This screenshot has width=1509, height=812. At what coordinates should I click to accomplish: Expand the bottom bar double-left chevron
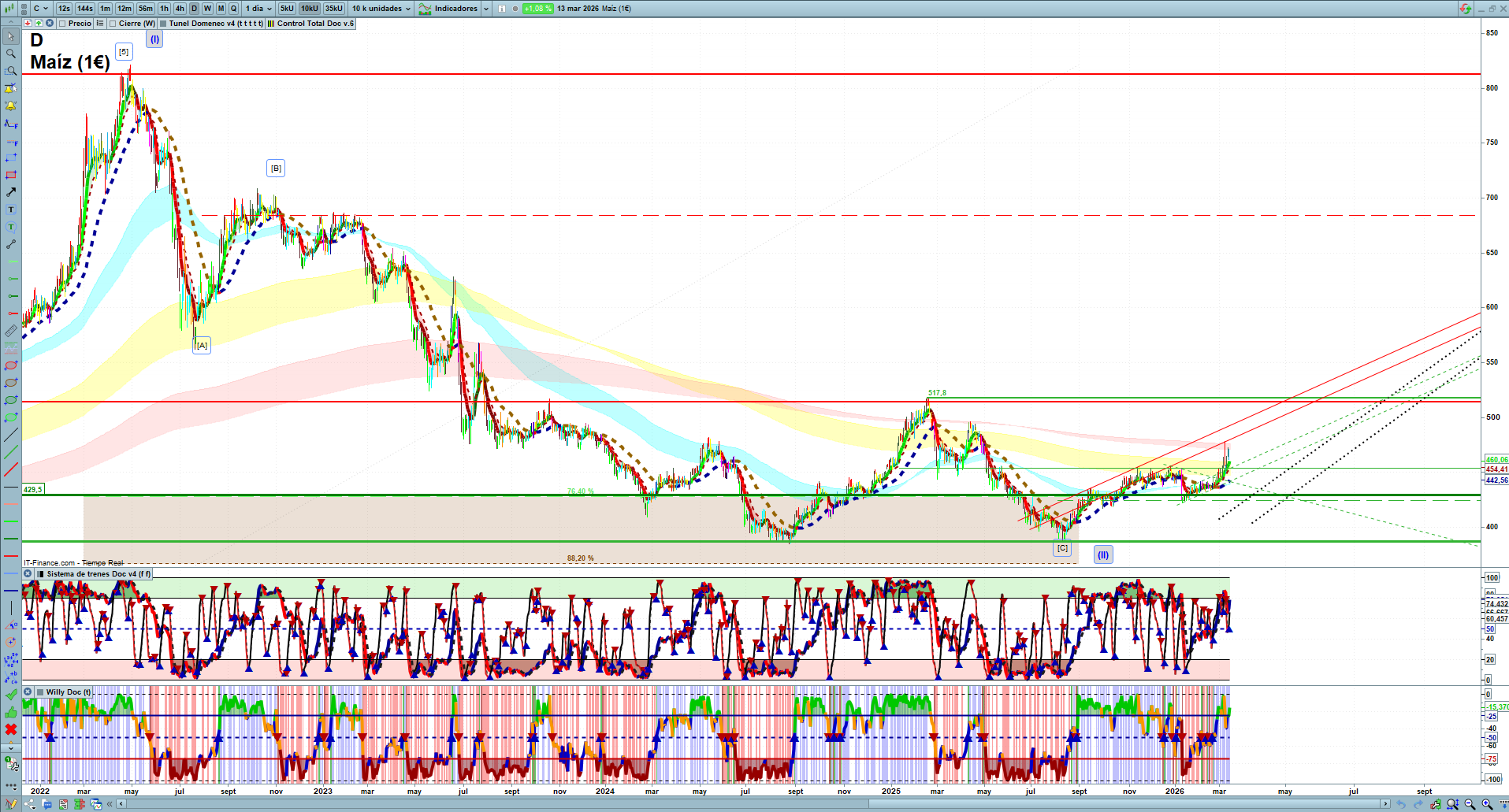pyautogui.click(x=110, y=804)
